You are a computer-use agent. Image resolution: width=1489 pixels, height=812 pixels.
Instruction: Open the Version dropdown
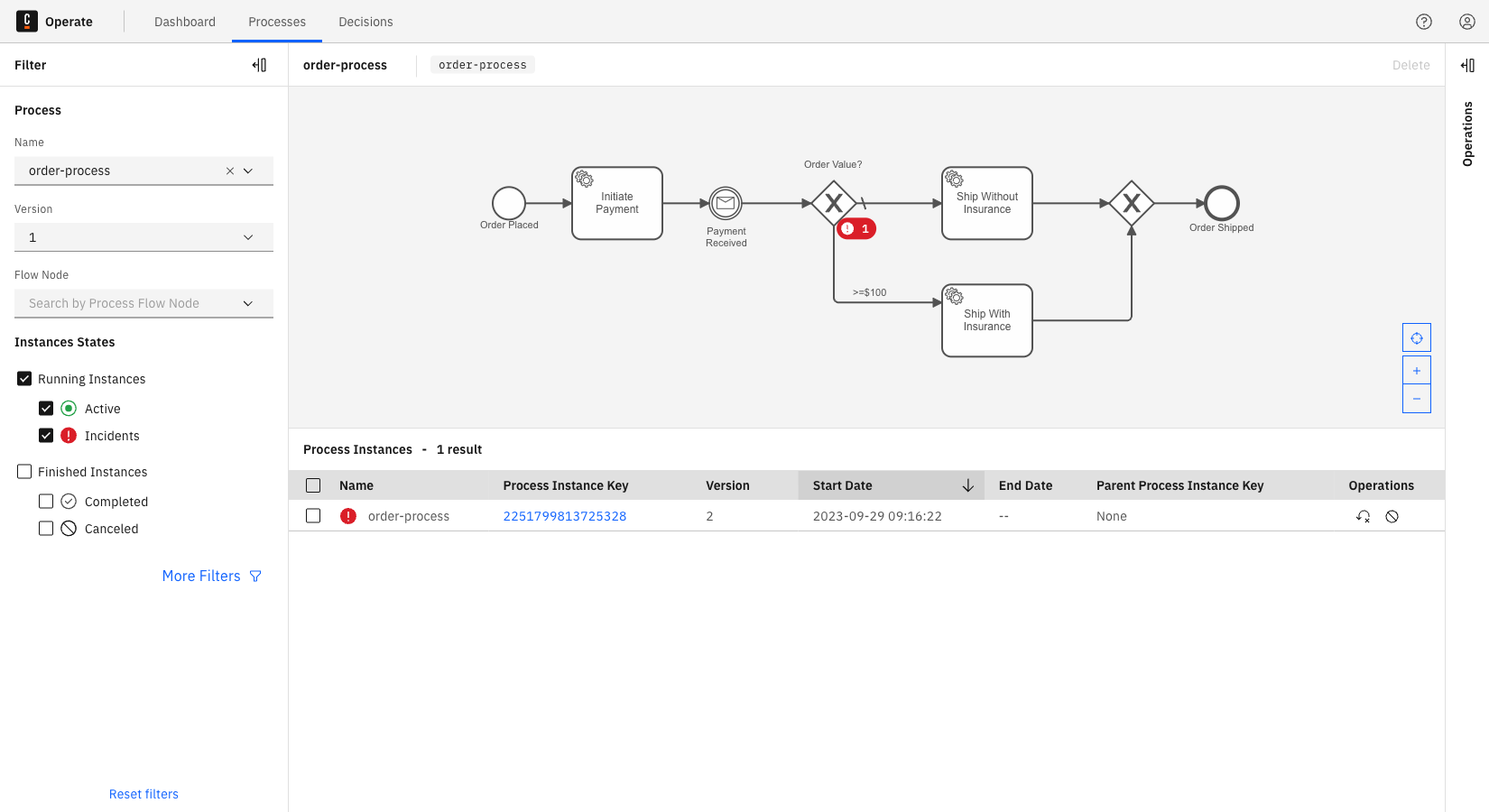coord(248,236)
